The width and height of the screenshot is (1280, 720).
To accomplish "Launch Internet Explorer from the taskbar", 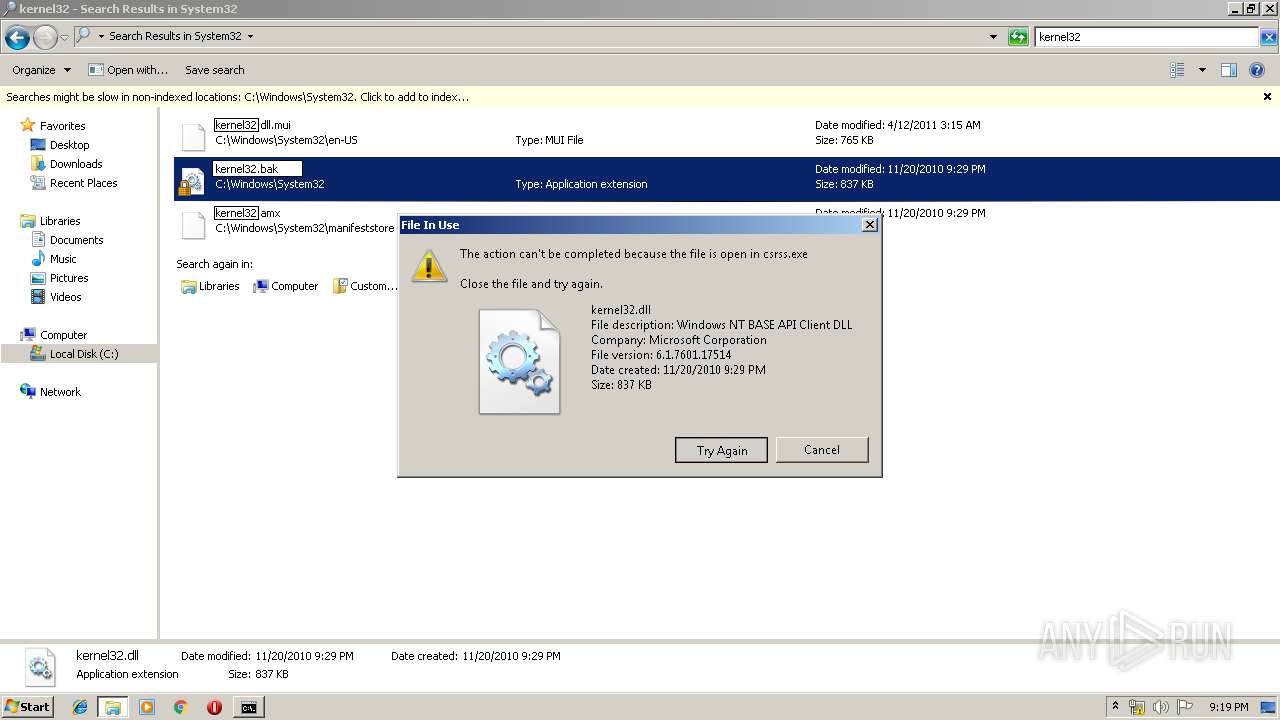I will click(80, 707).
